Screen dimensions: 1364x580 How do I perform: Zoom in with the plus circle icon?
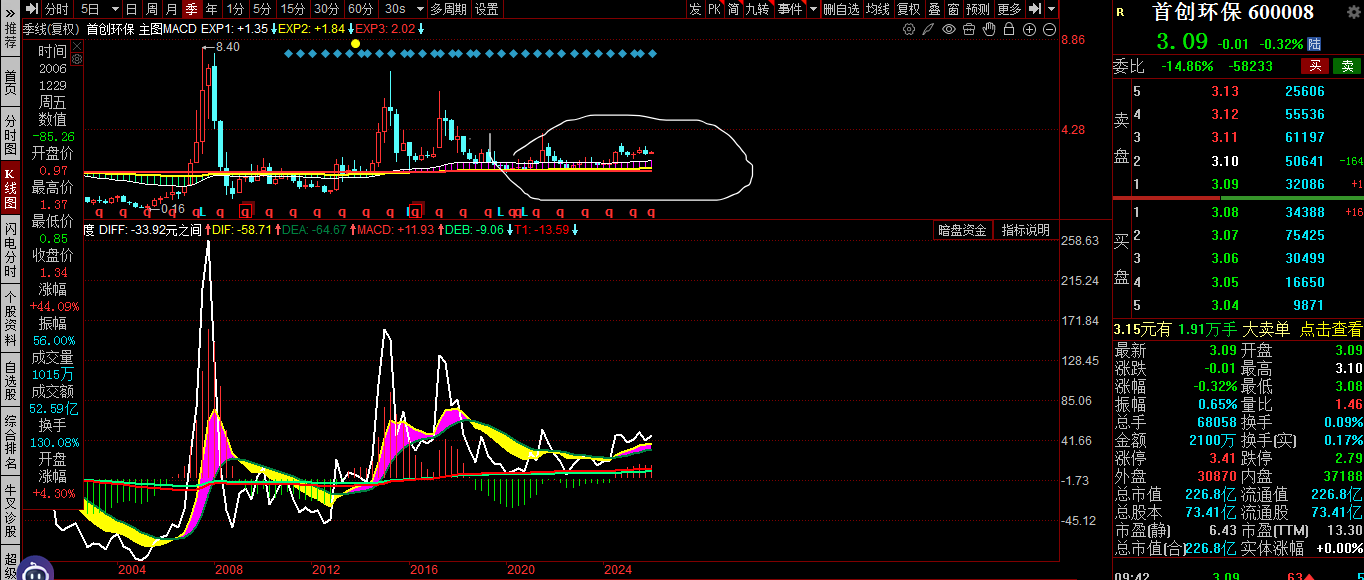tap(1029, 29)
